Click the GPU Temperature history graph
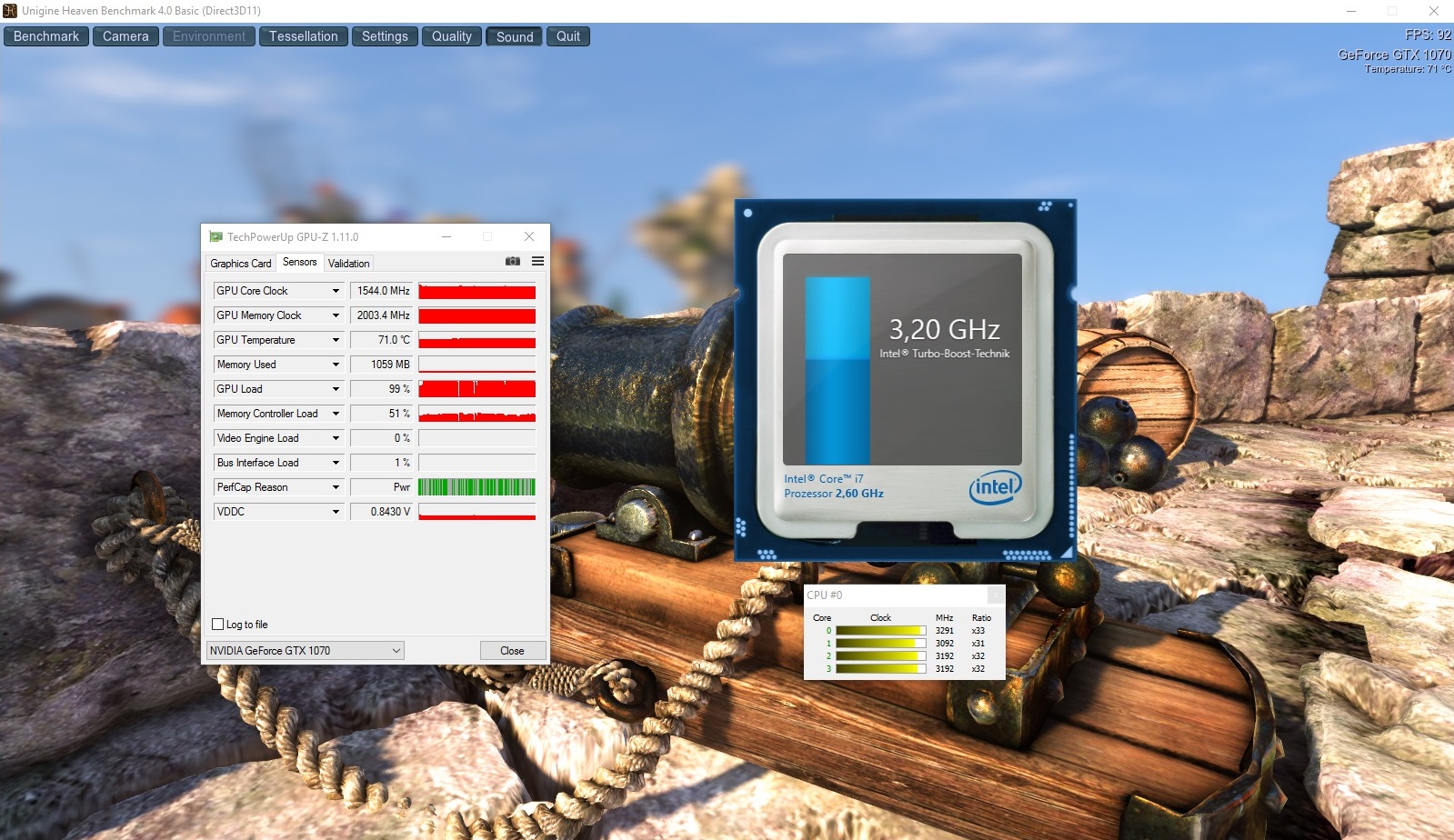This screenshot has width=1454, height=840. point(477,340)
